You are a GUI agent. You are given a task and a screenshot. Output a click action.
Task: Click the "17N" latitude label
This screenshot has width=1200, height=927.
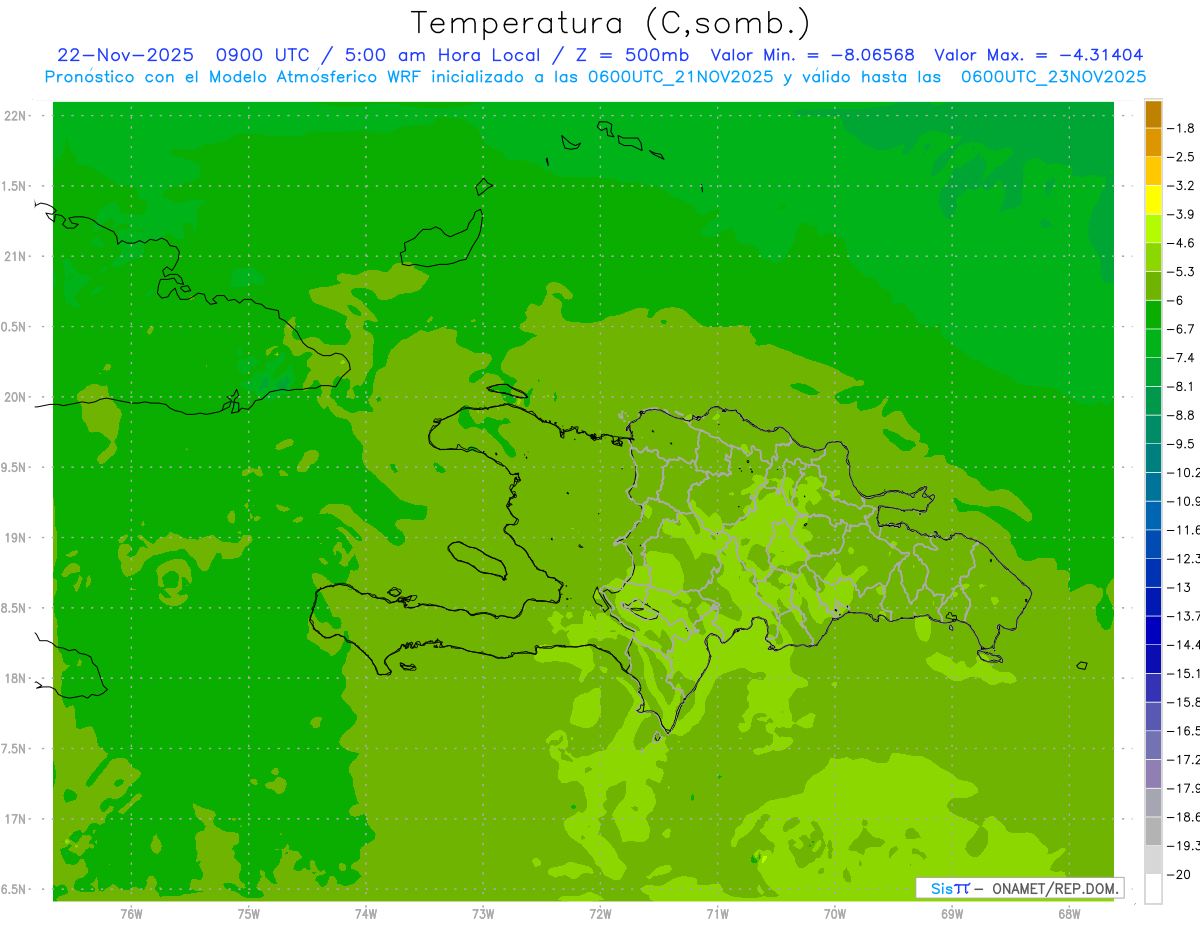point(16,819)
